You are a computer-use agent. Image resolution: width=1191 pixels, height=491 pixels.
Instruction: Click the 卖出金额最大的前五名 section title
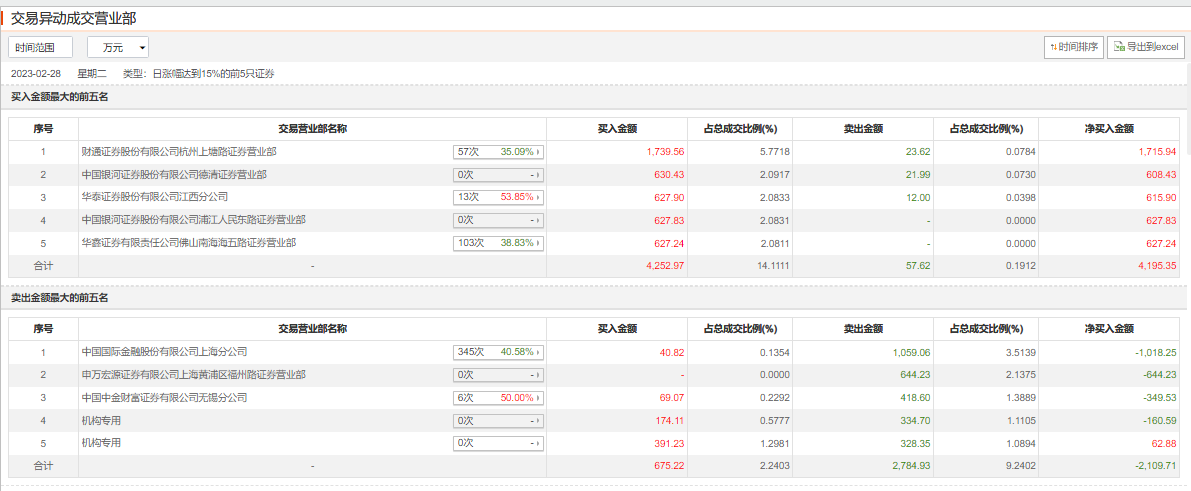tap(60, 298)
